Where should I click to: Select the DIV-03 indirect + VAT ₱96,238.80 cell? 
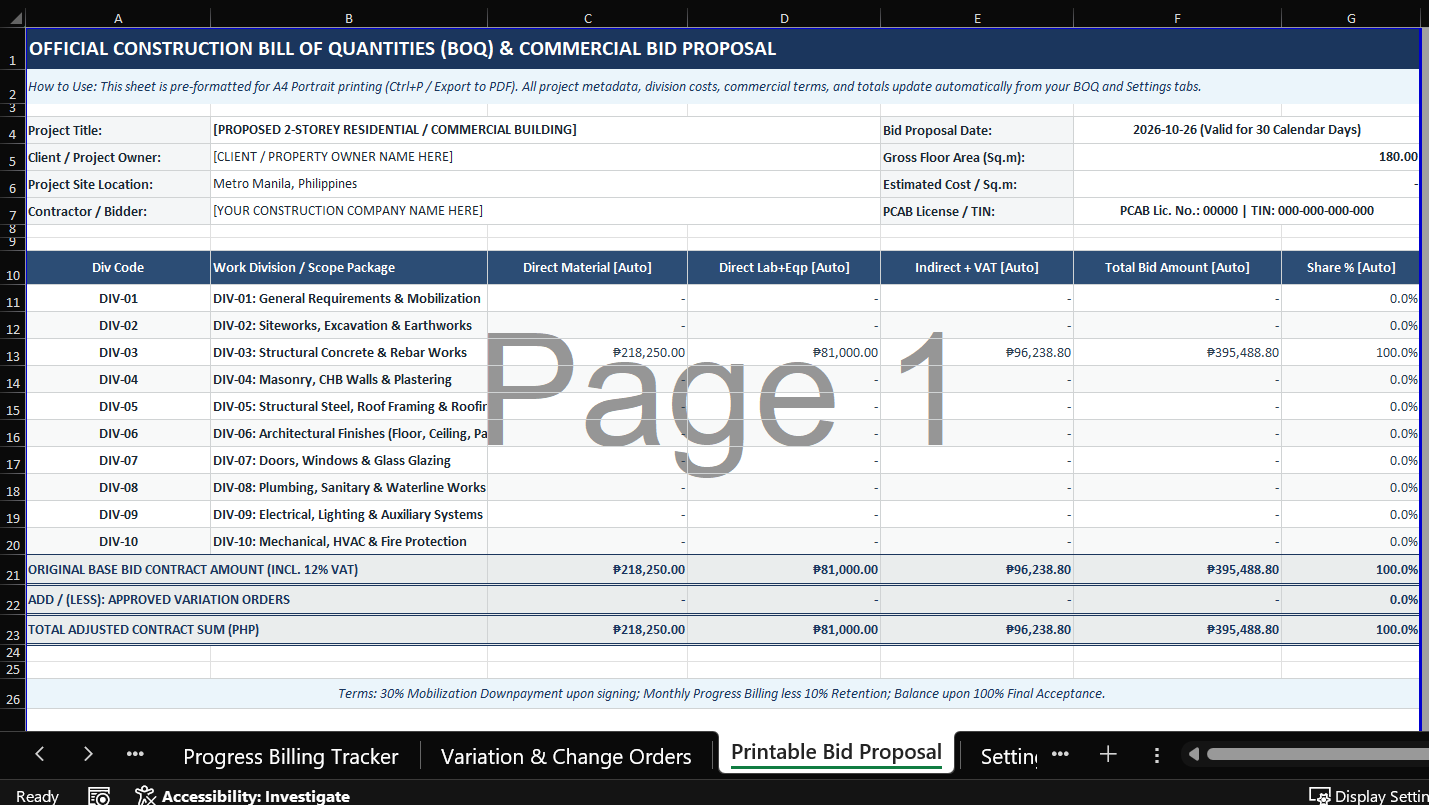pyautogui.click(x=977, y=352)
